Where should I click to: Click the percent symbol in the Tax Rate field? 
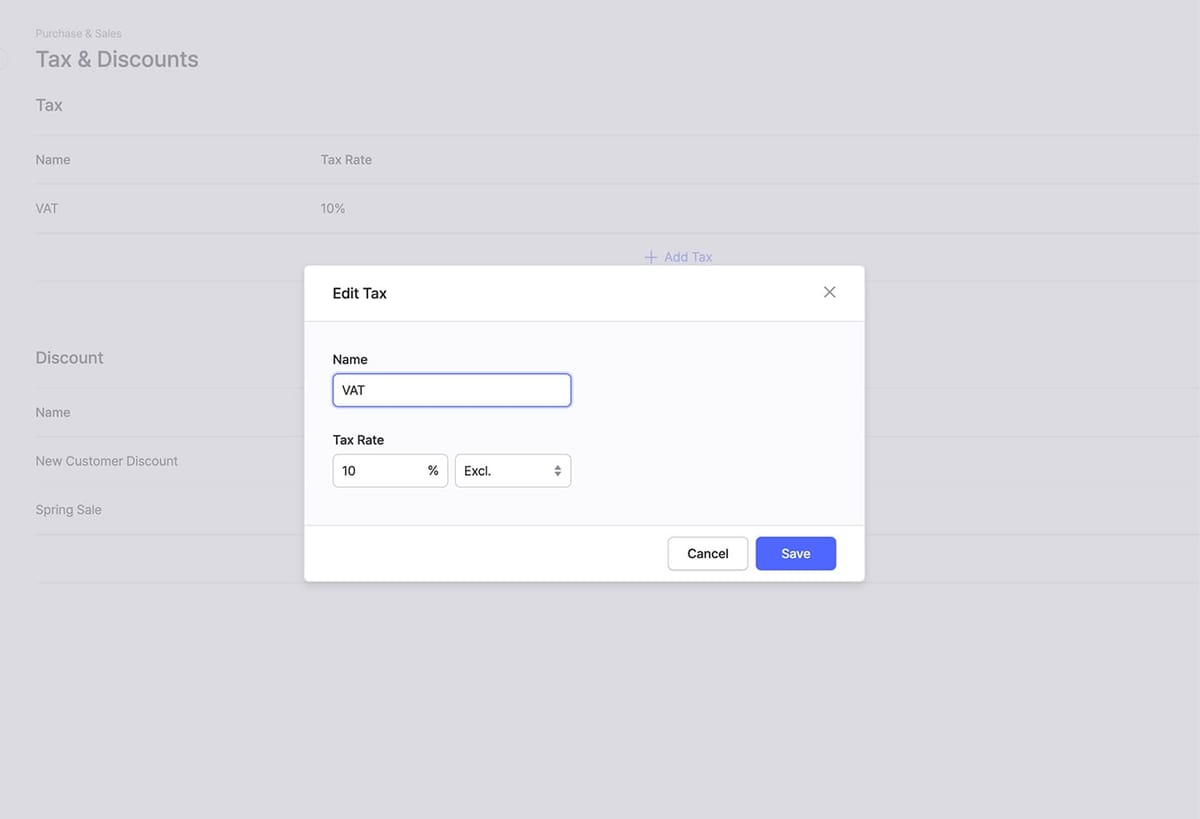[432, 470]
